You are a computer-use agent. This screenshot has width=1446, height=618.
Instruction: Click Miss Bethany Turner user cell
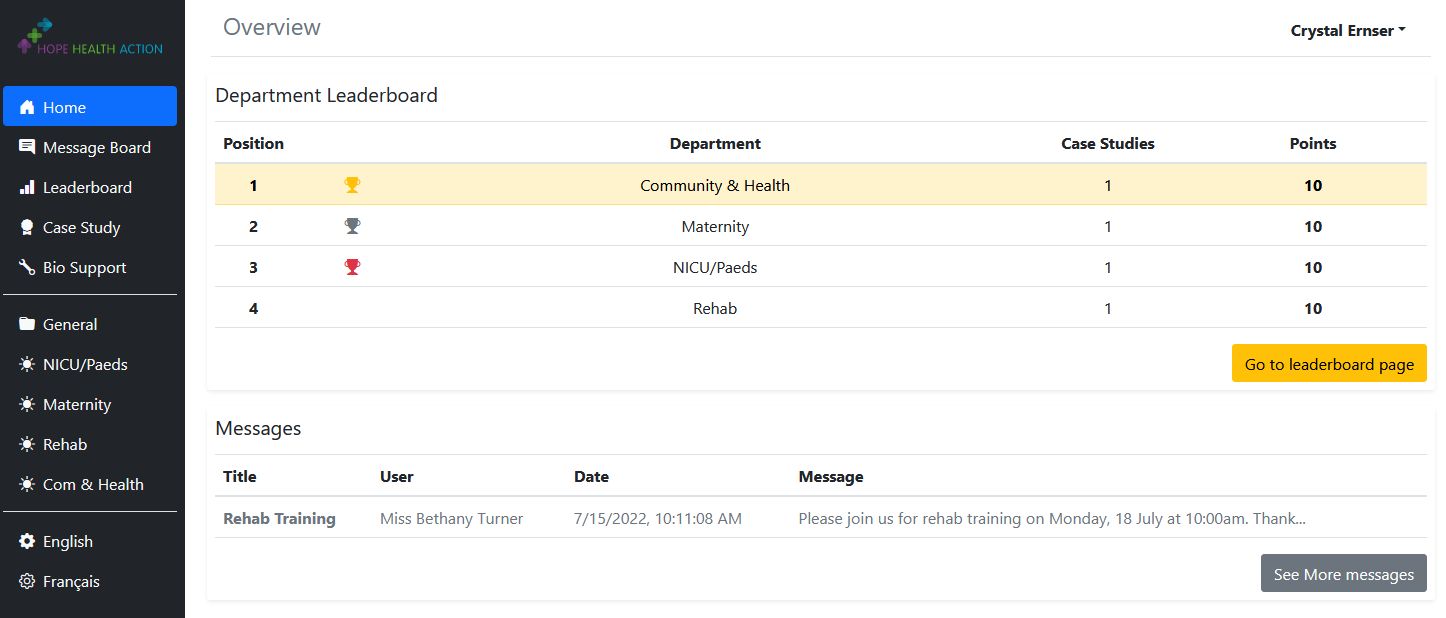tap(451, 518)
